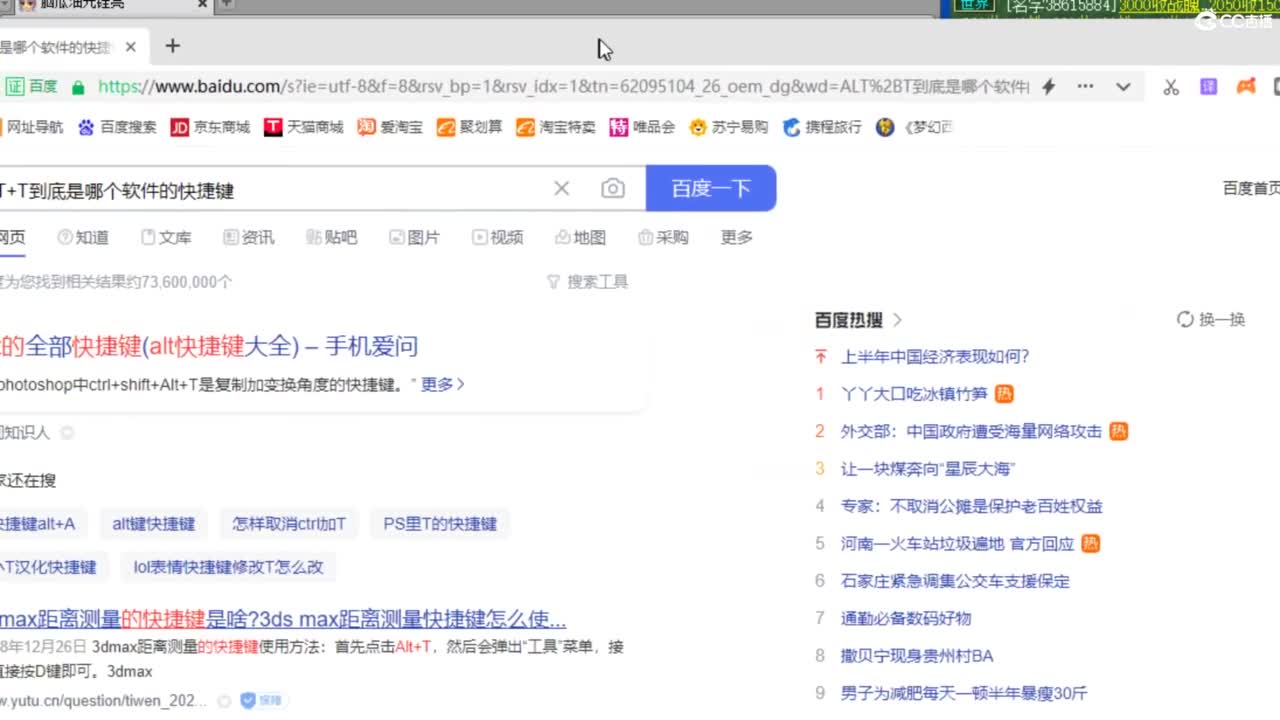Screen dimensions: 1280x720
Task: Open 网址导航 bookmark
Action: point(31,127)
